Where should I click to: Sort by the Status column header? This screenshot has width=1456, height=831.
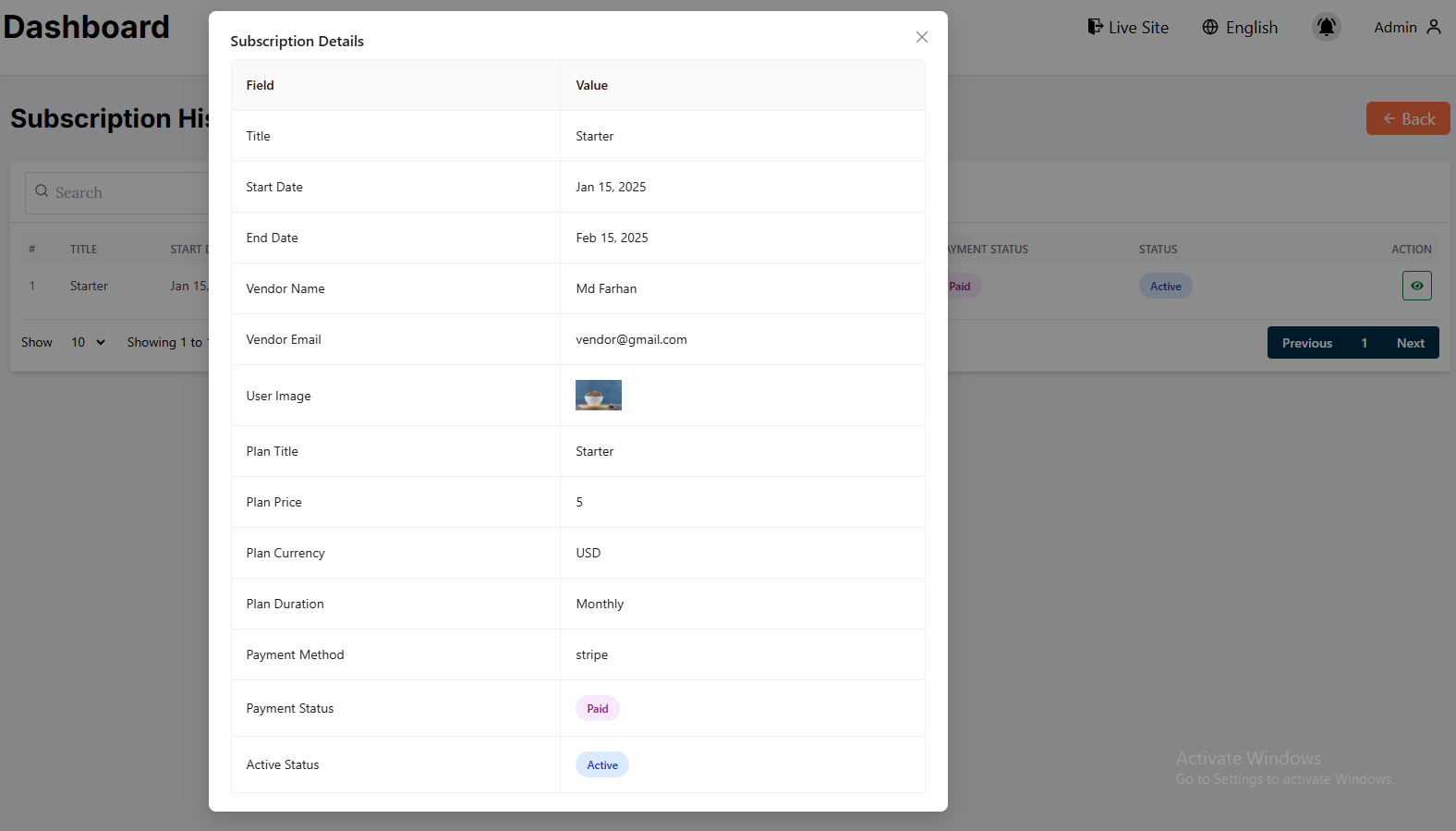pos(1158,249)
